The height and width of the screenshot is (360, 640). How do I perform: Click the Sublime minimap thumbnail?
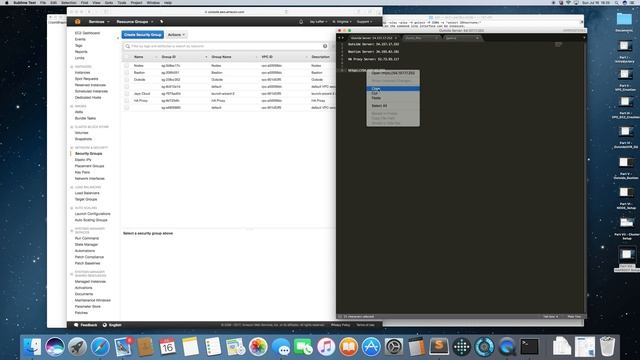click(x=558, y=44)
